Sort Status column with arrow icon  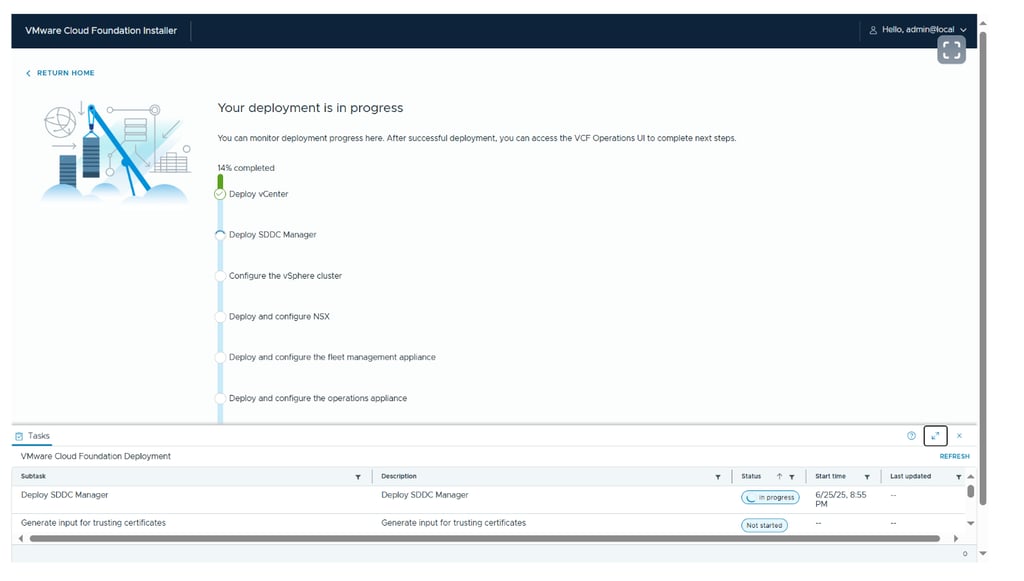point(779,477)
